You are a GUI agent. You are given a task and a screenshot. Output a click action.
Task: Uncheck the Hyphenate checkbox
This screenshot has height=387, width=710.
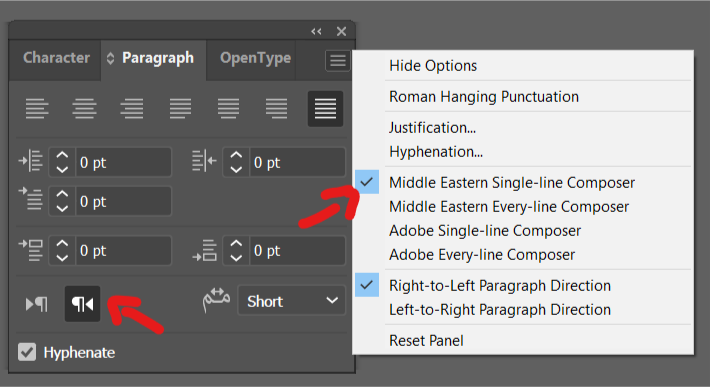pos(27,352)
